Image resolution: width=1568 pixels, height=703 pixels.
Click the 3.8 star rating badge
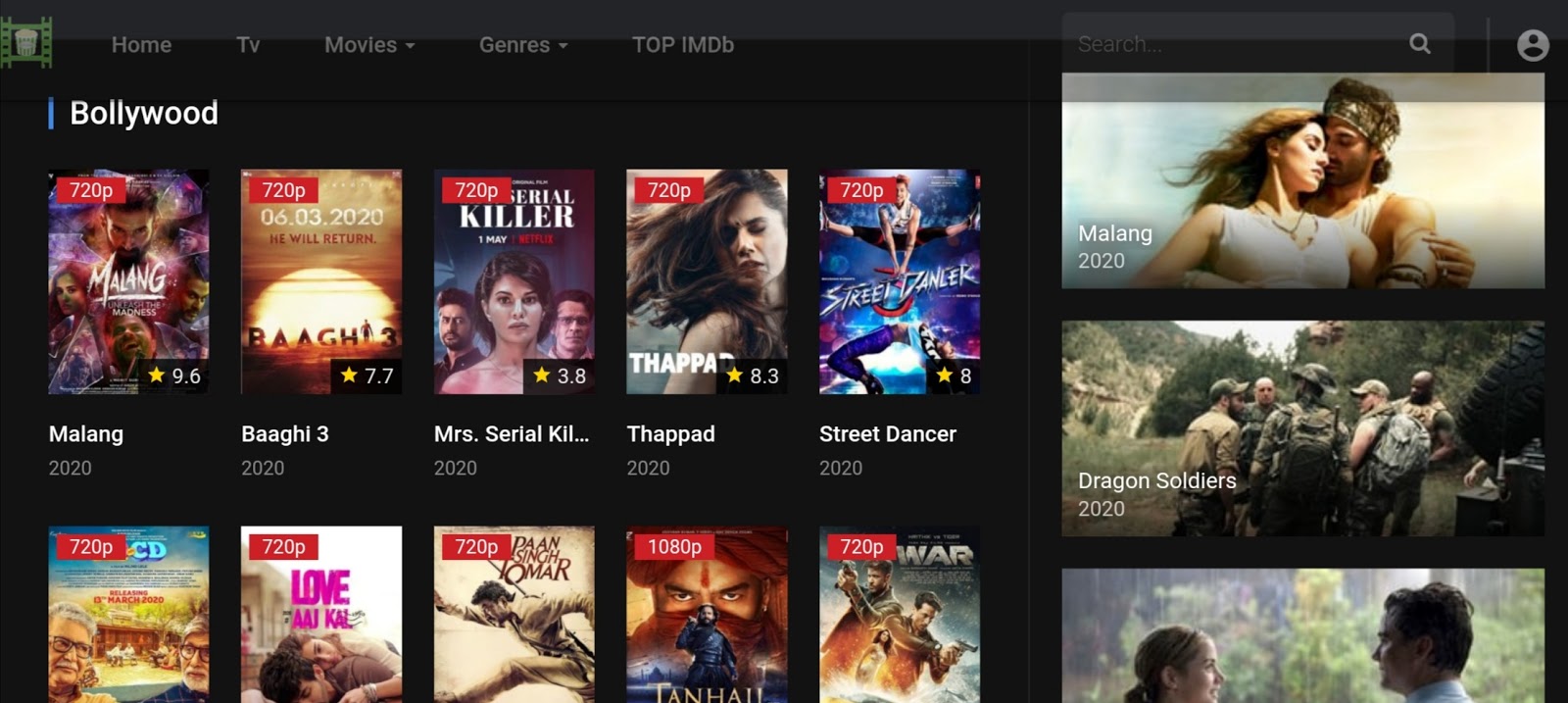coord(560,376)
